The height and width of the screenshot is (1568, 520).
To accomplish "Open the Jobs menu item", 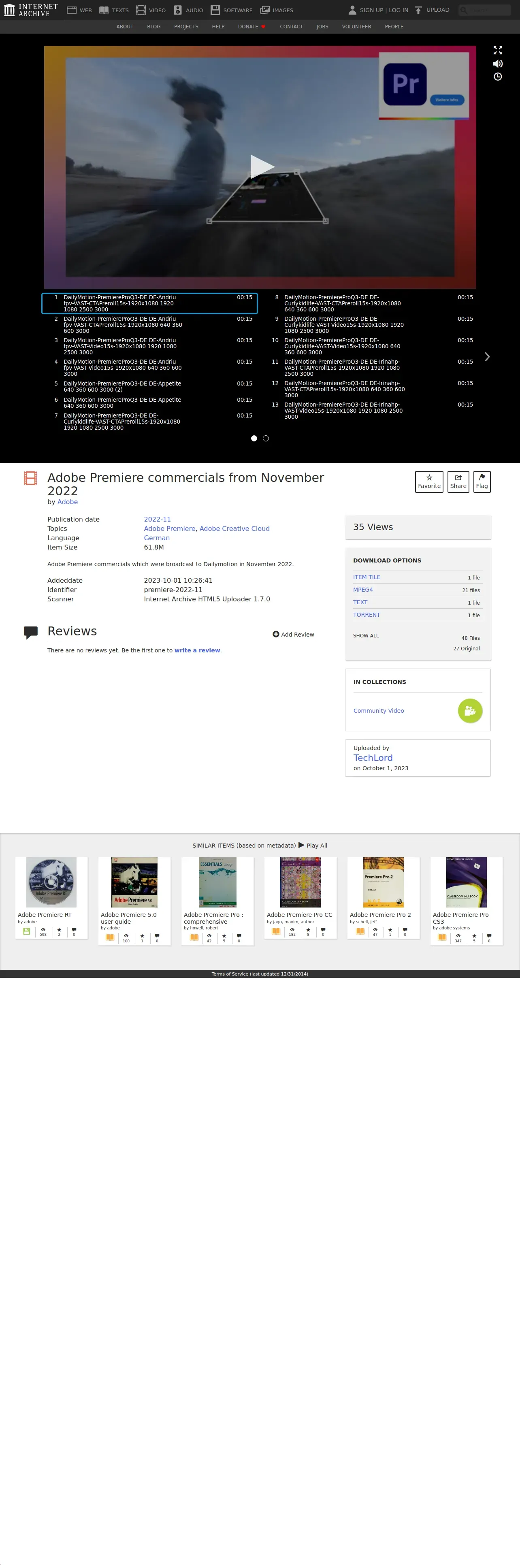I will (x=322, y=27).
